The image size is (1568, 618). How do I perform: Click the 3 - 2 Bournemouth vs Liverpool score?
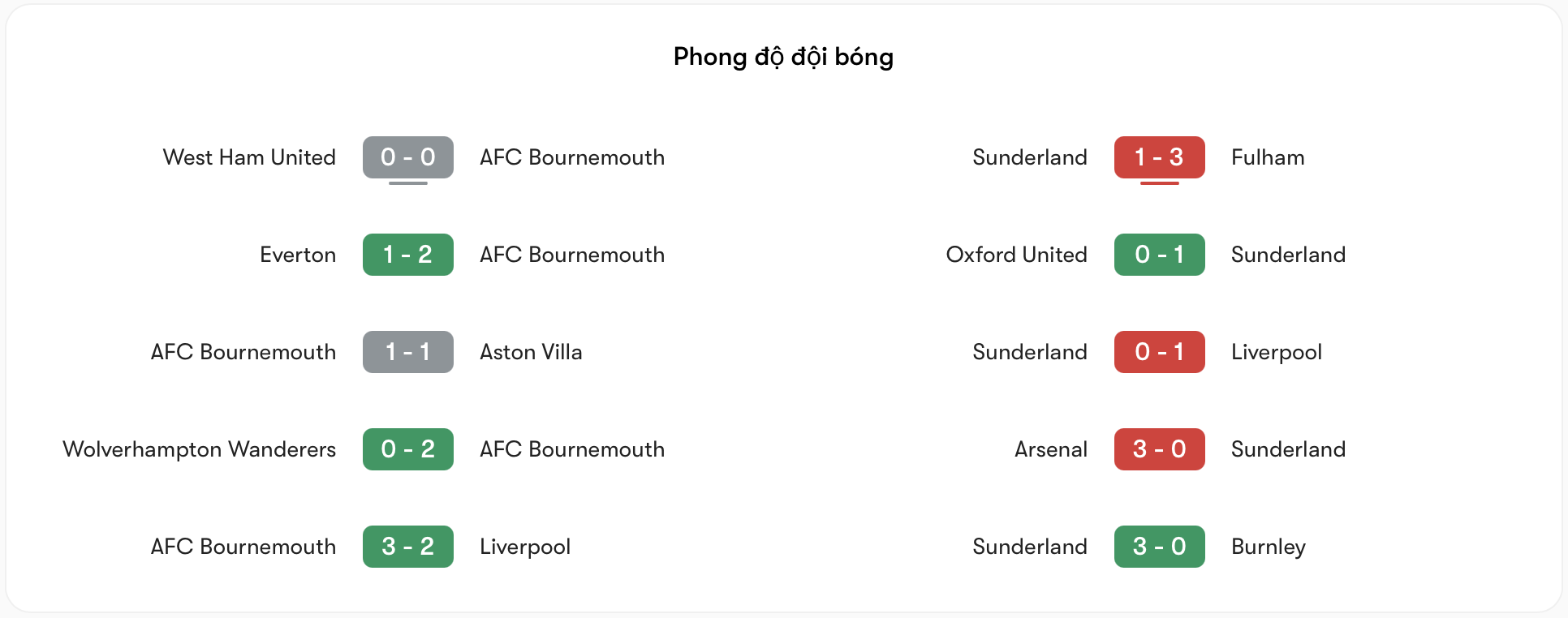click(x=408, y=547)
